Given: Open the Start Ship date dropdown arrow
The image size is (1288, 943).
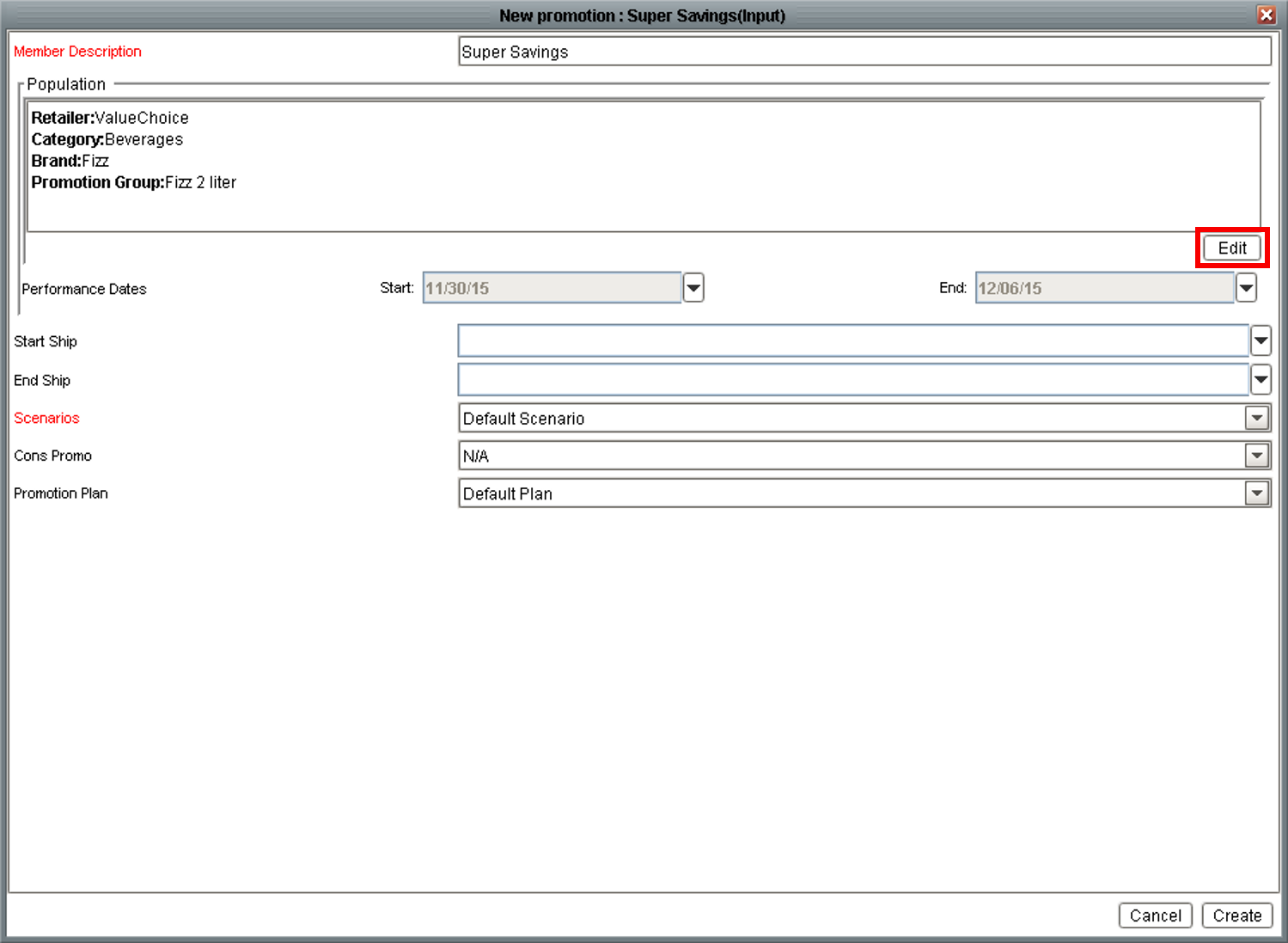Looking at the screenshot, I should point(1261,341).
